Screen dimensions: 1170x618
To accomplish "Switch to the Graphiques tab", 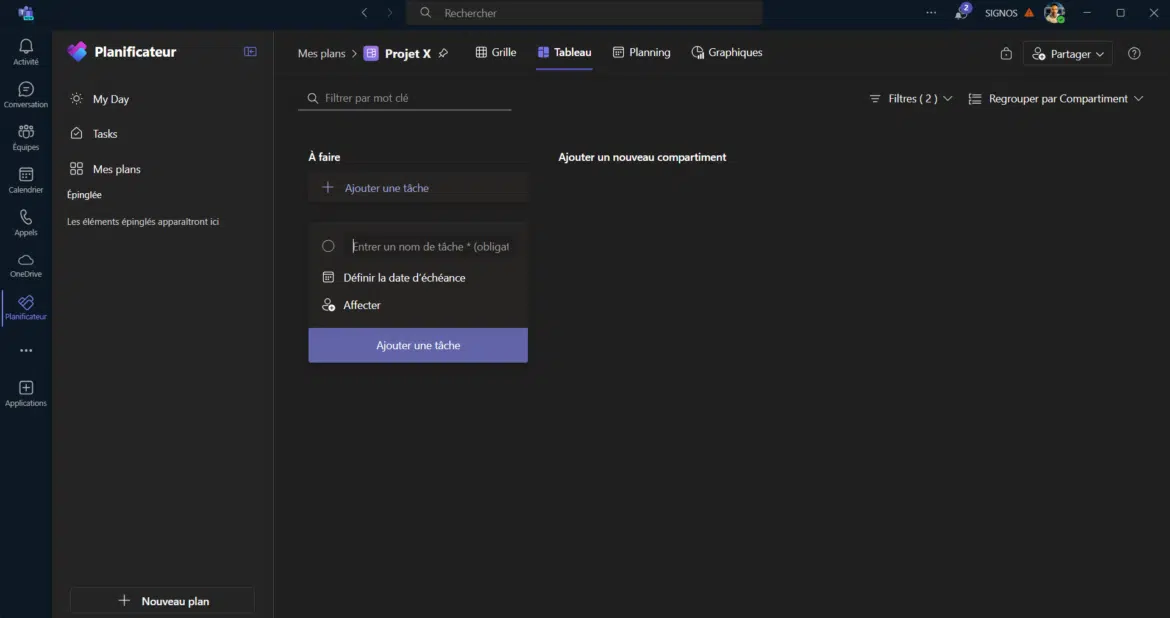I will point(727,52).
